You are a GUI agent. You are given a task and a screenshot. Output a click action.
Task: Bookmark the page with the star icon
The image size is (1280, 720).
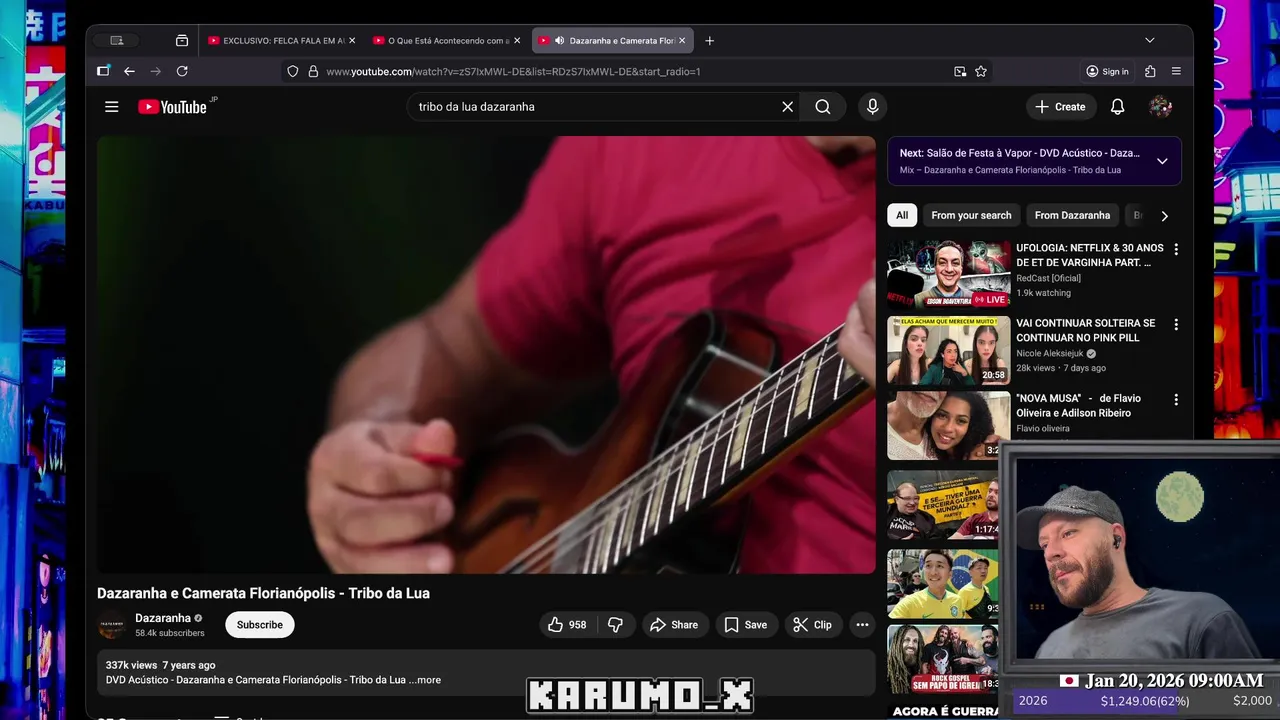click(981, 71)
